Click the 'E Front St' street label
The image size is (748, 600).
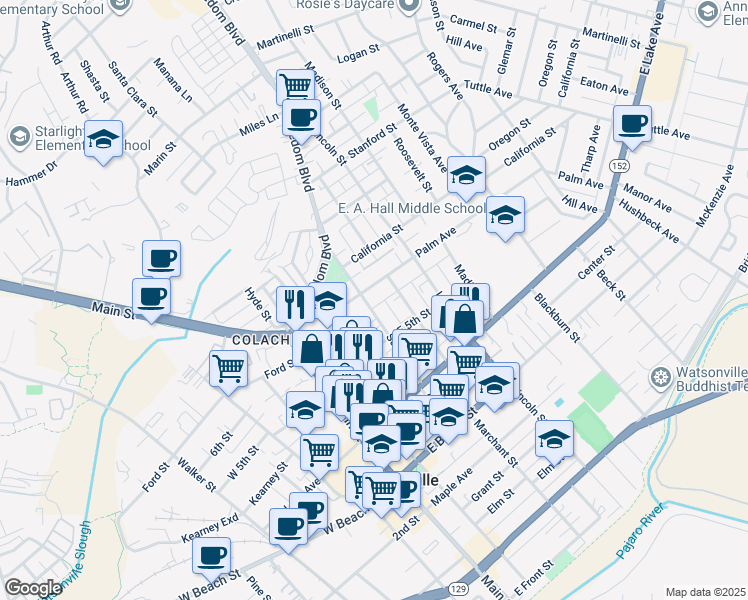coord(534,579)
